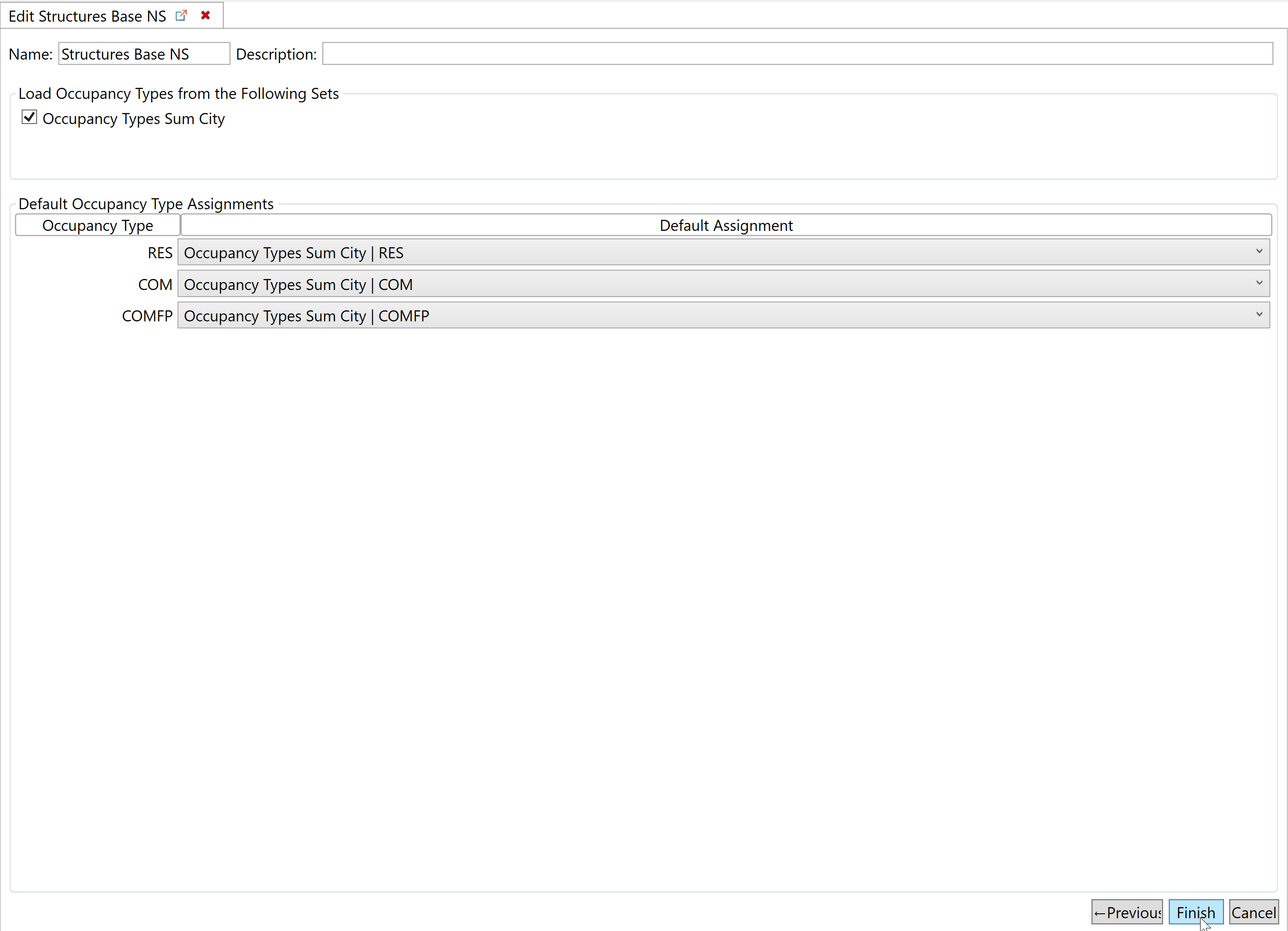Open the COM default assignment dropdown
The height and width of the screenshot is (931, 1288).
tap(724, 284)
